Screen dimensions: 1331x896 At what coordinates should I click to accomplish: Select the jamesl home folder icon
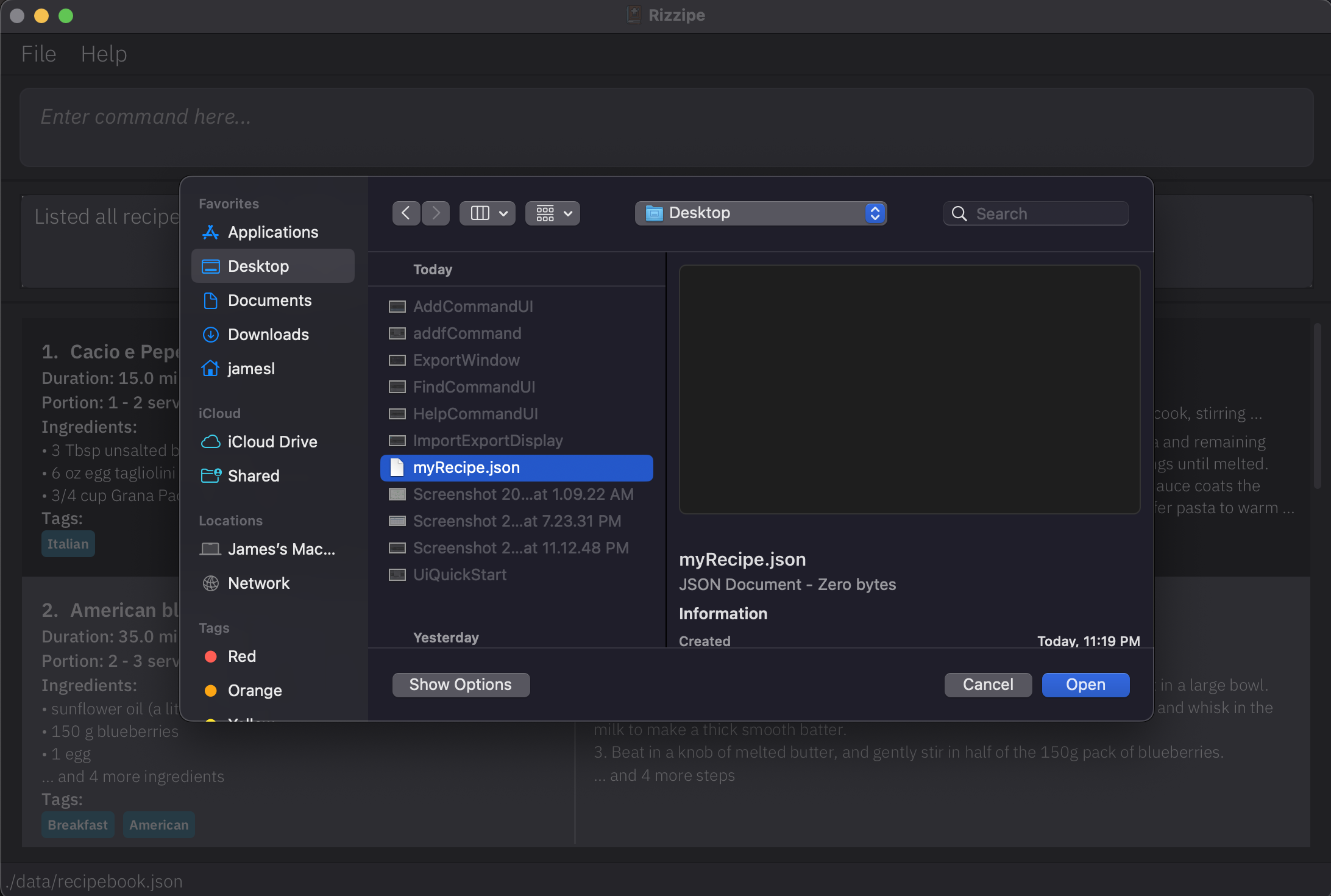click(x=210, y=368)
